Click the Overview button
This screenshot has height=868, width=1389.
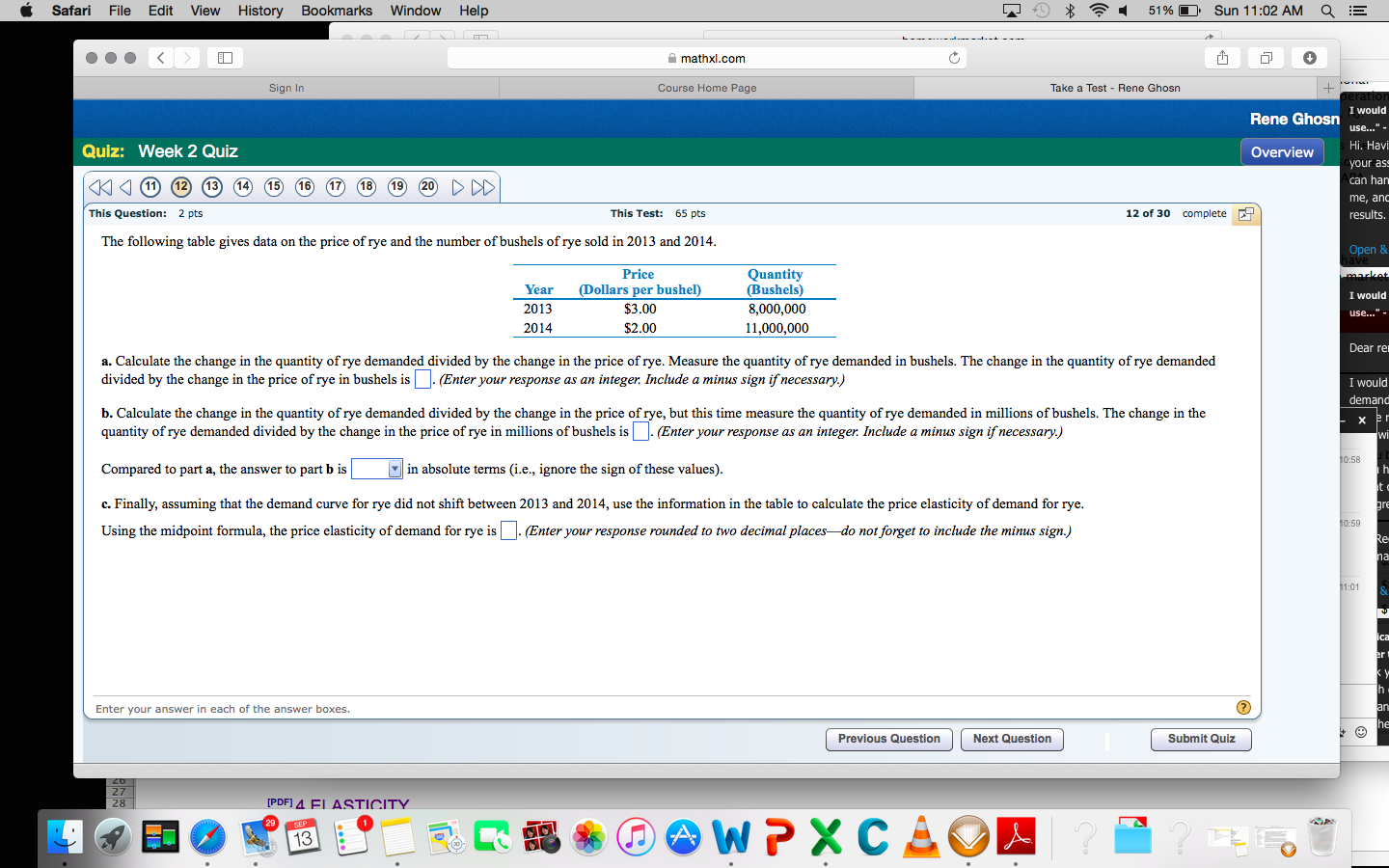pos(1282,152)
